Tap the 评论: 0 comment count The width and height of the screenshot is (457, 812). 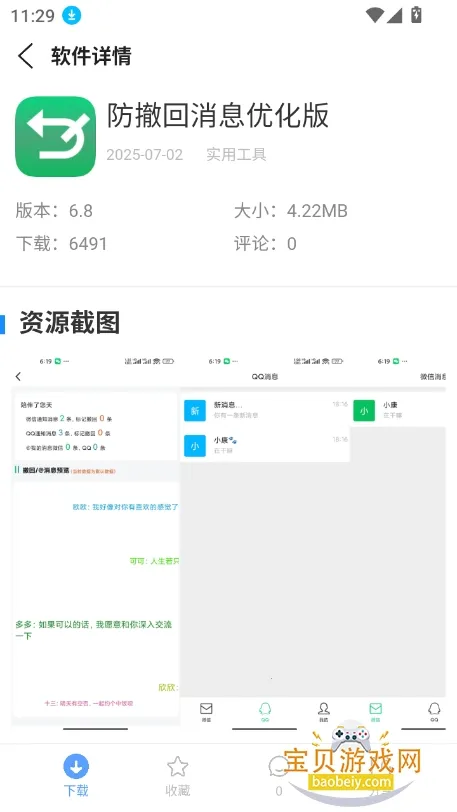[265, 243]
